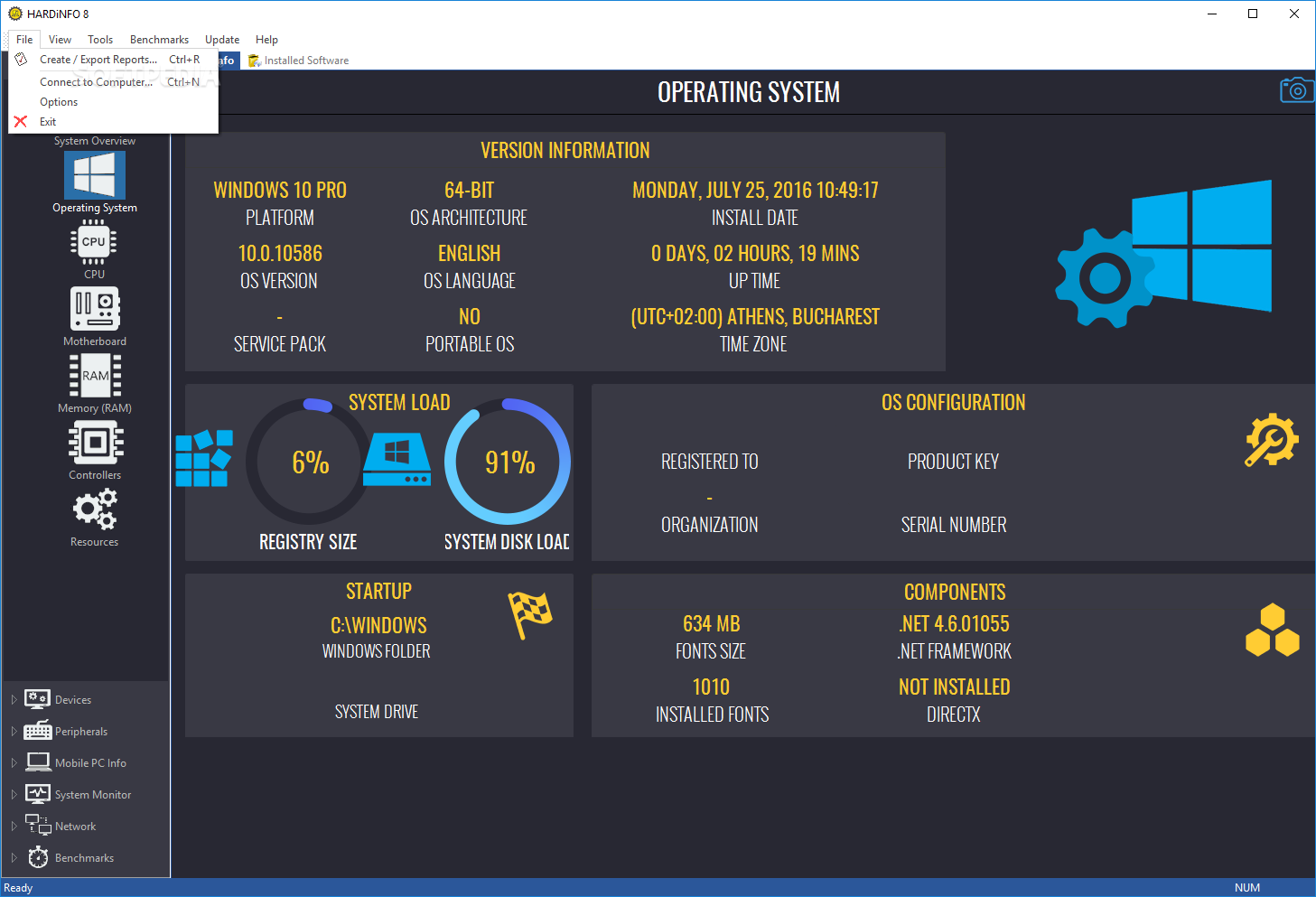This screenshot has height=897, width=1316.
Task: Click the WINDOWS 10 PRO platform value
Action: pyautogui.click(x=280, y=191)
